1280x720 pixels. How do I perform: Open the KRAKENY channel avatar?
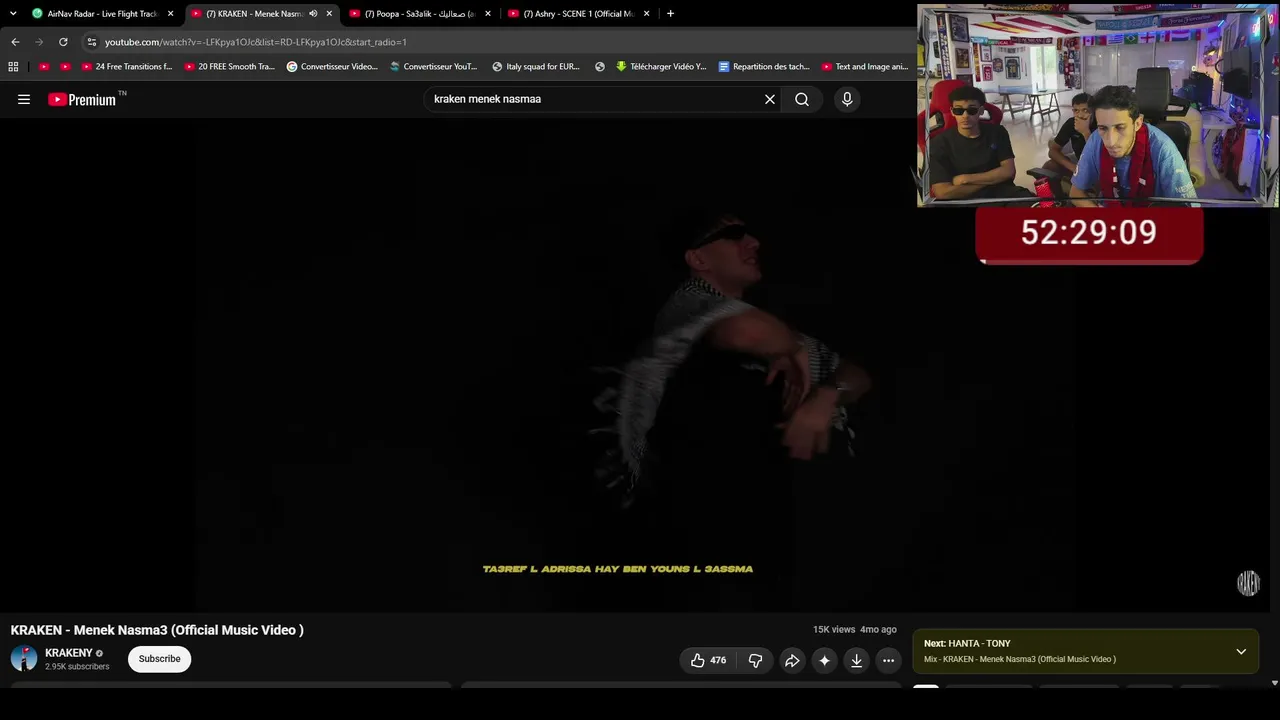(x=24, y=658)
